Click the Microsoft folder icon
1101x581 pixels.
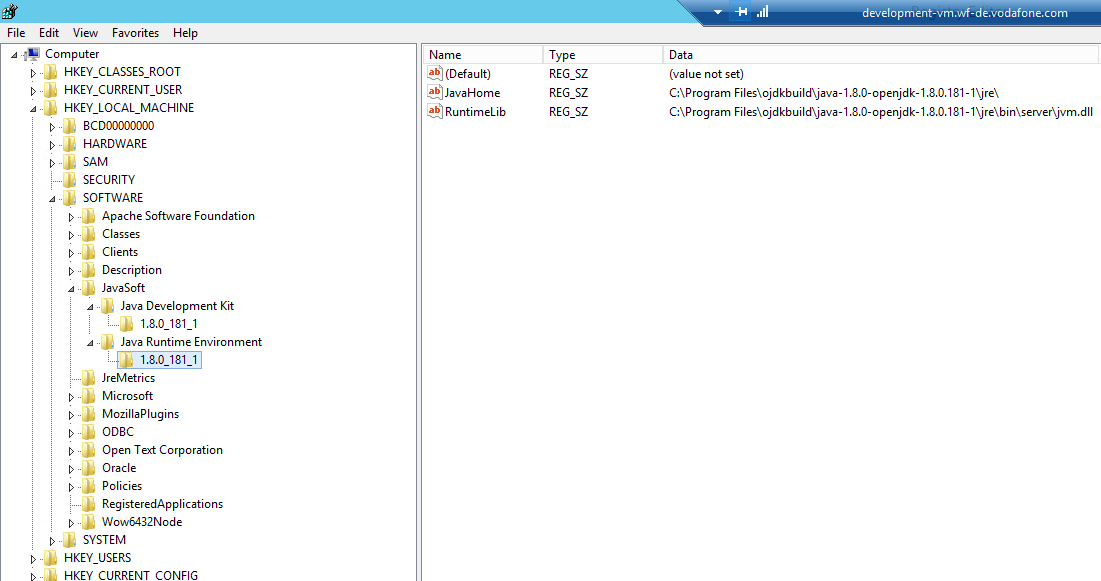[x=88, y=396]
